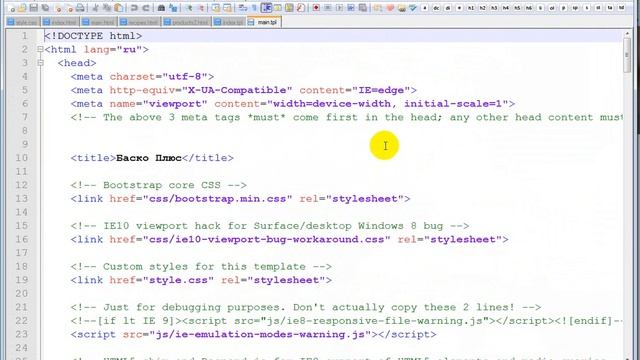Click the "X-UA-Compatible" attribute value

pos(237,90)
